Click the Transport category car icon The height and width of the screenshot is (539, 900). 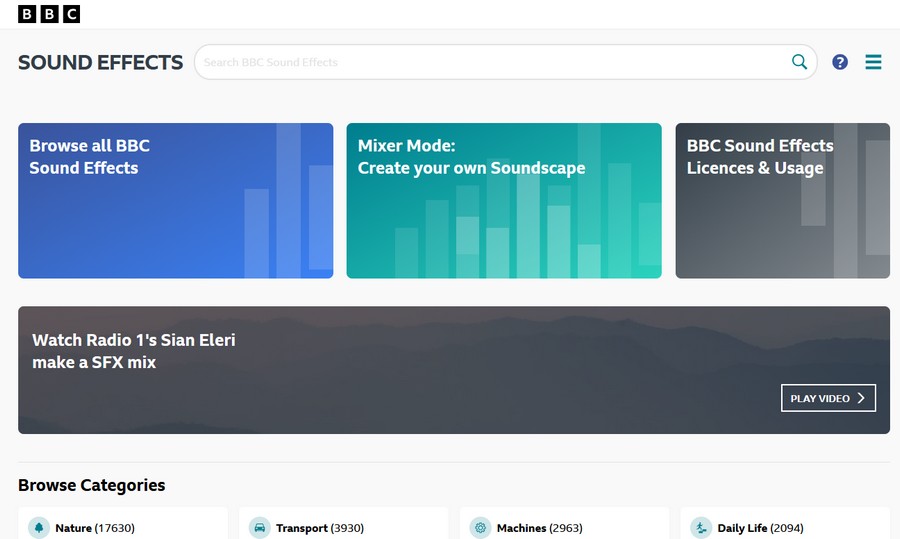[x=259, y=528]
